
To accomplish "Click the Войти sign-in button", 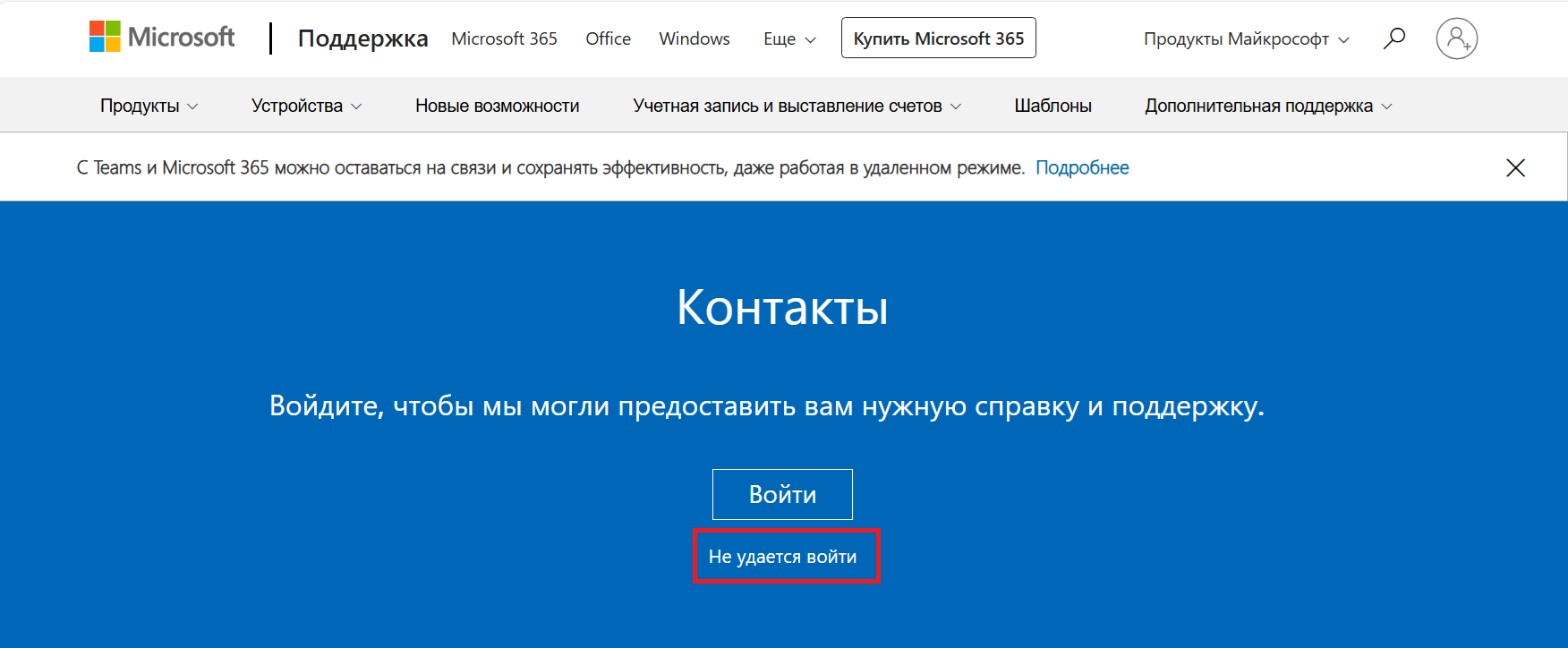I will point(782,494).
